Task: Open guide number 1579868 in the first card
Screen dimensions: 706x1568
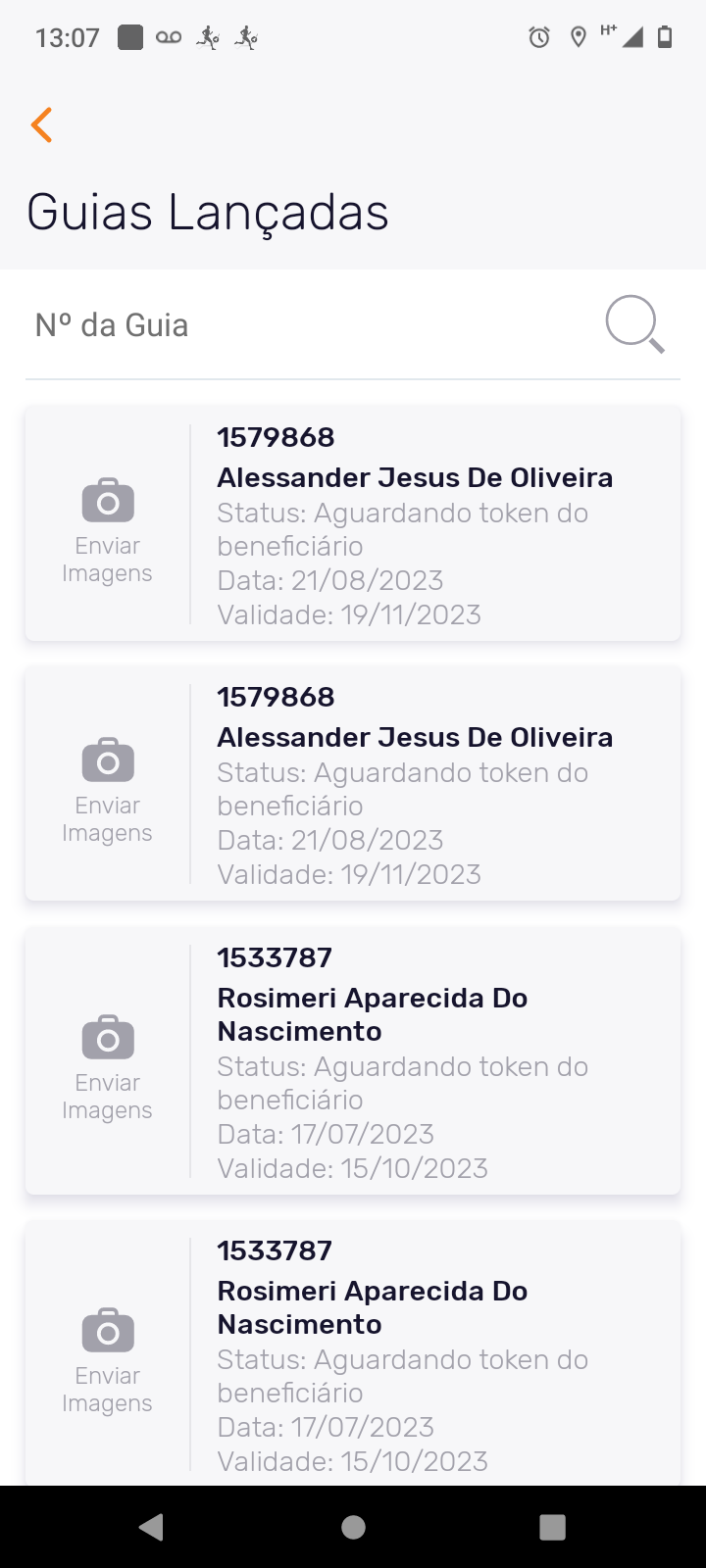Action: pos(276,437)
